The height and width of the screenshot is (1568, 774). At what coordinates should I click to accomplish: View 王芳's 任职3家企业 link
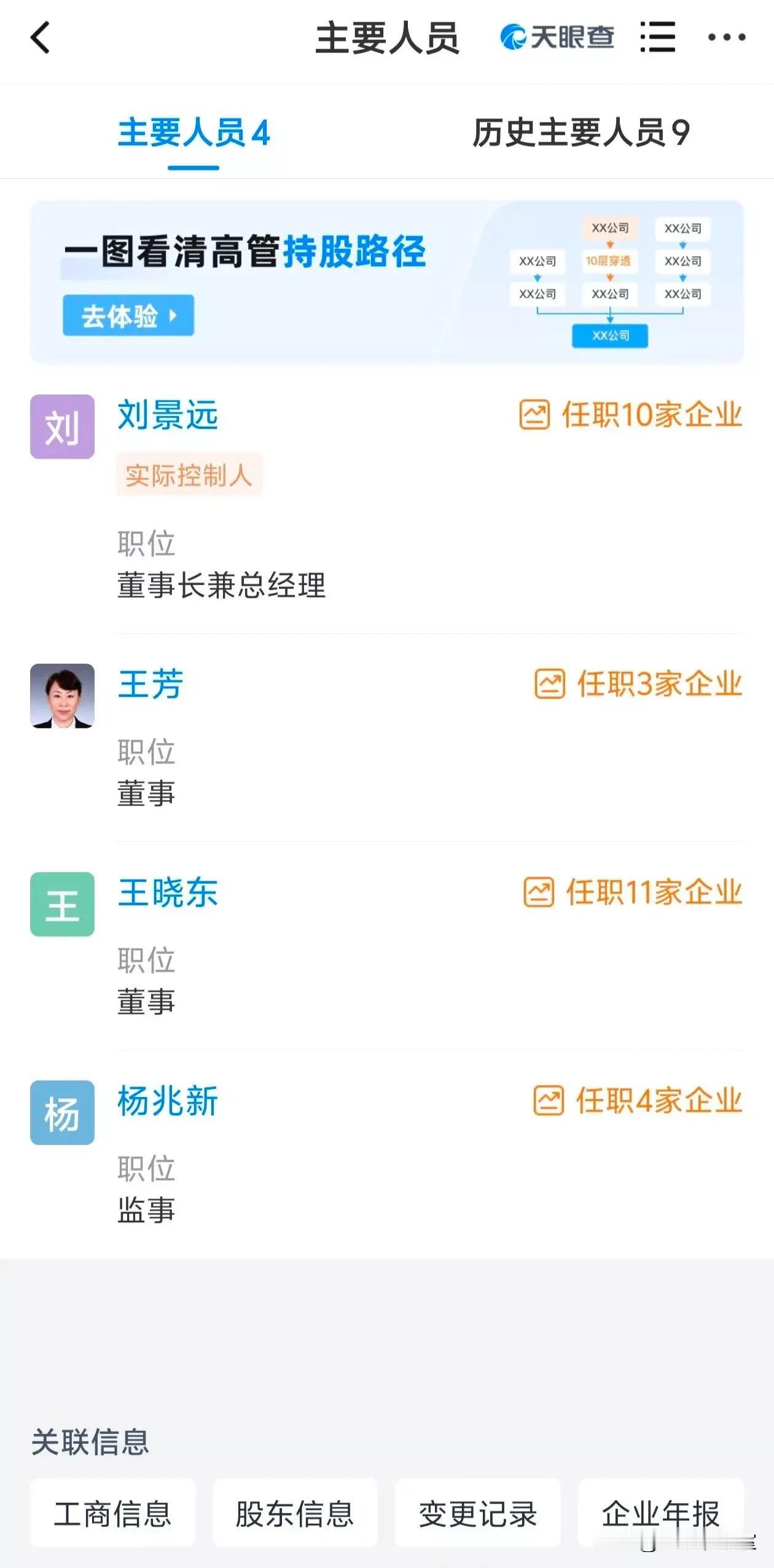tap(660, 684)
